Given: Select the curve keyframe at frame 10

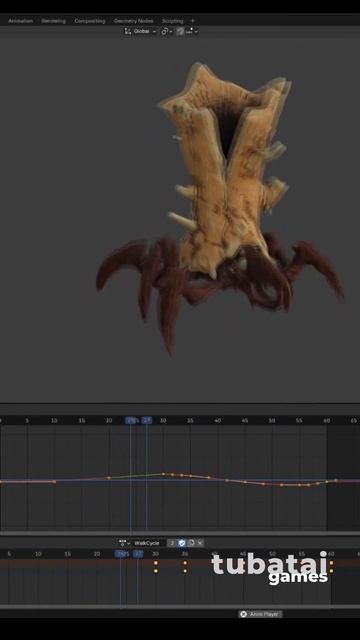Looking at the screenshot, I should [x=54, y=482].
